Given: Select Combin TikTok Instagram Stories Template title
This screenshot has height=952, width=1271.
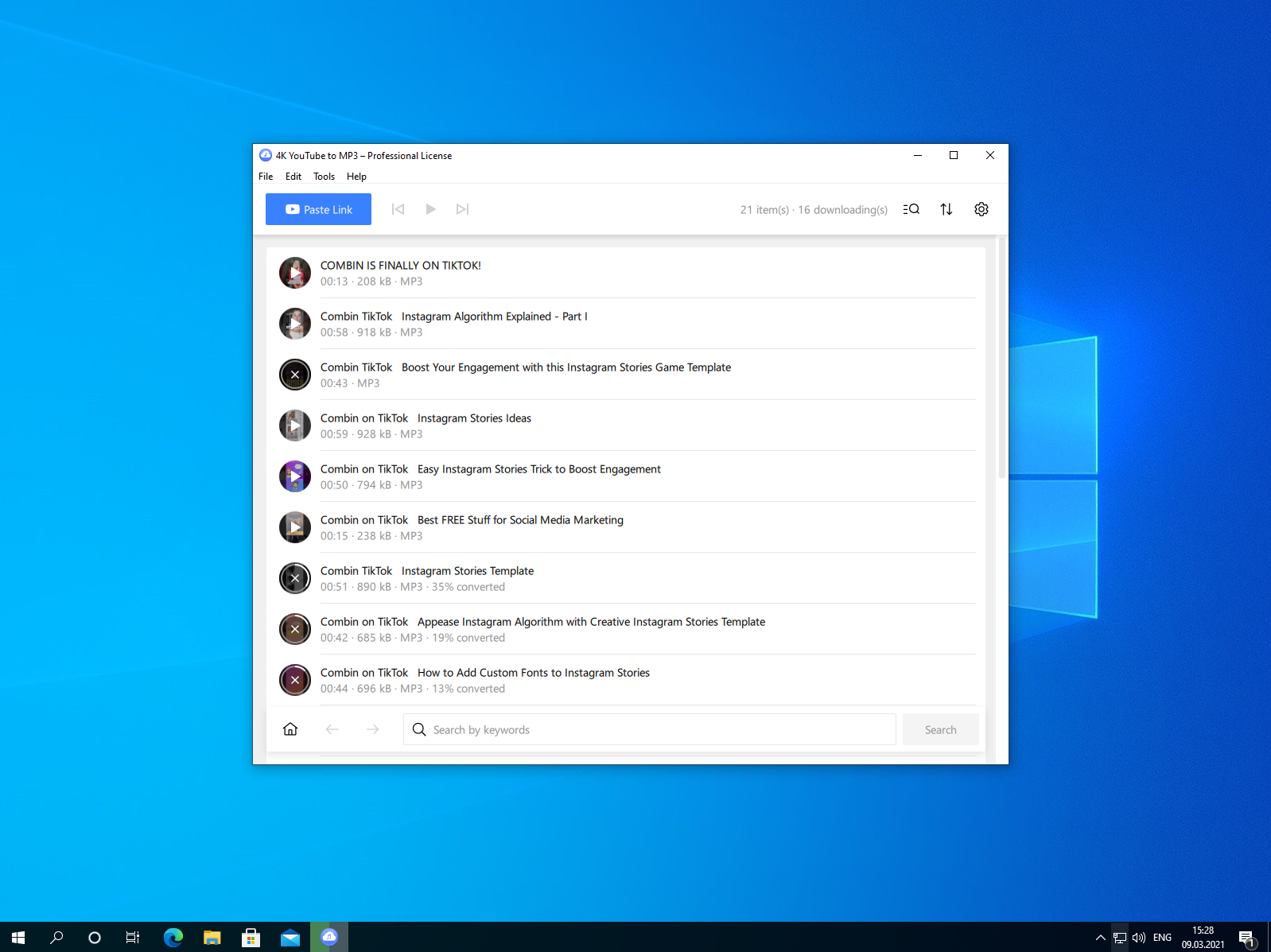Looking at the screenshot, I should click(427, 571).
